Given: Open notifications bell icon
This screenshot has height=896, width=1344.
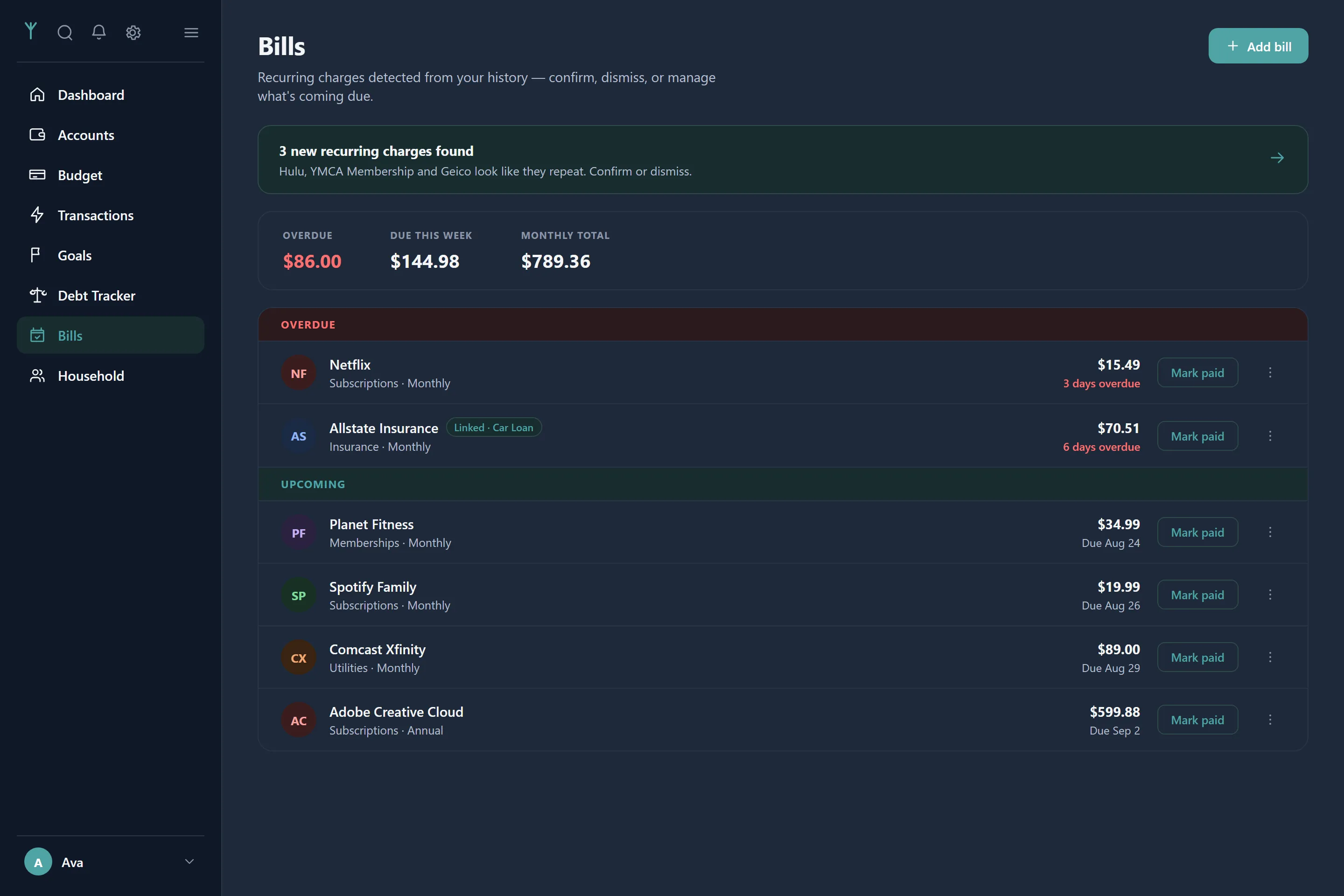Looking at the screenshot, I should click(99, 32).
